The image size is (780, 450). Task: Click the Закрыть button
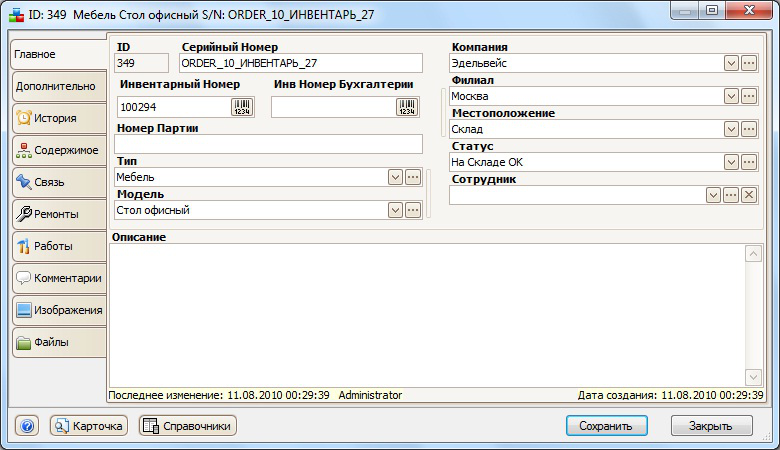click(711, 426)
